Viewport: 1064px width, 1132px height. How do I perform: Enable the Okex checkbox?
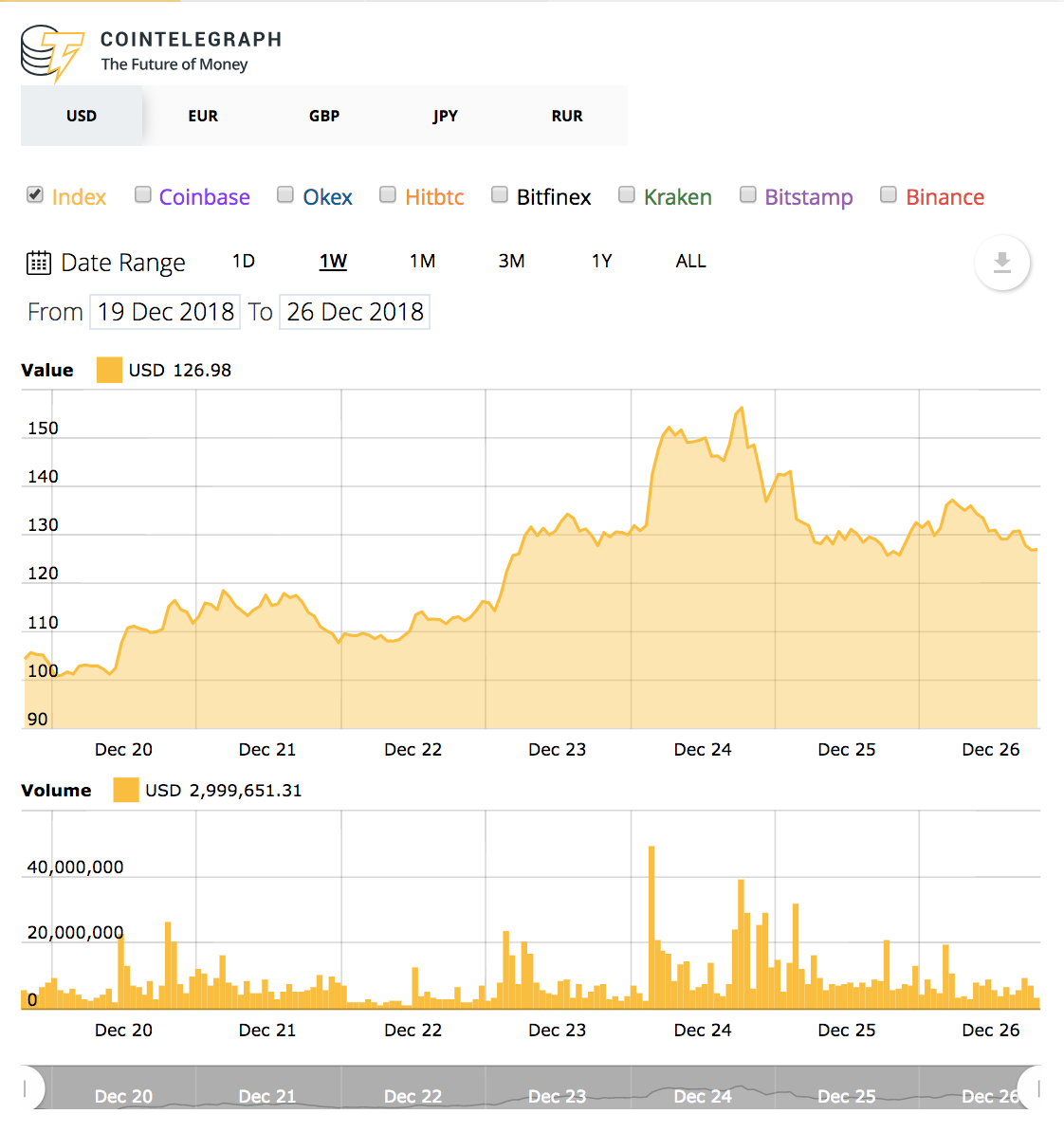[285, 194]
